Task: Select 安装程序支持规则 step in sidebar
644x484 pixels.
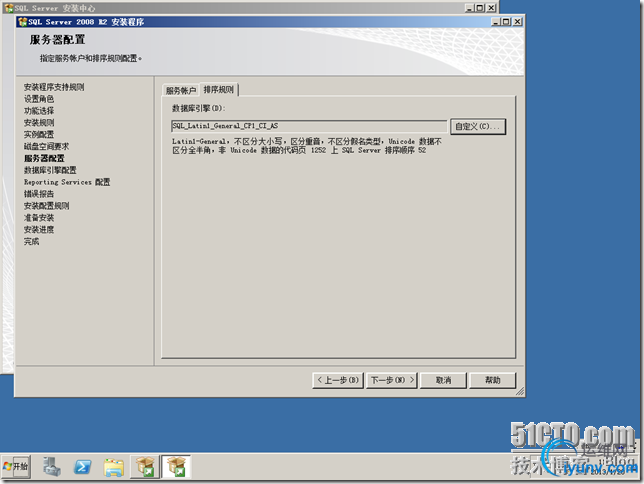Action: (x=54, y=87)
